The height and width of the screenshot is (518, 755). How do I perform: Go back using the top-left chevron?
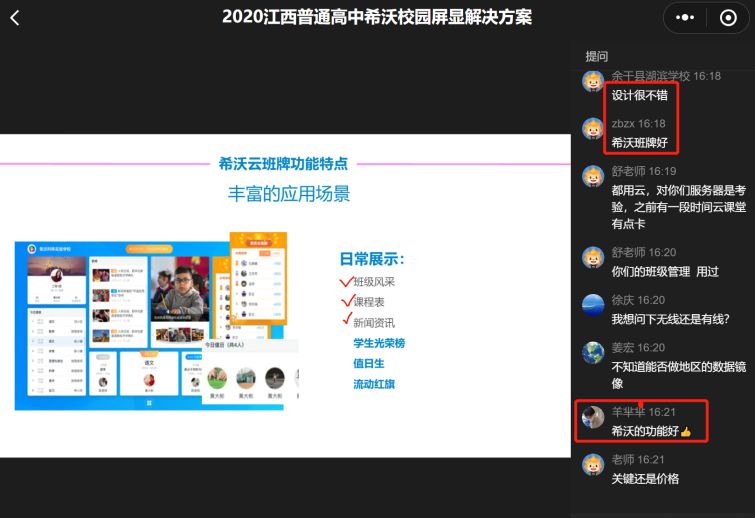point(15,18)
